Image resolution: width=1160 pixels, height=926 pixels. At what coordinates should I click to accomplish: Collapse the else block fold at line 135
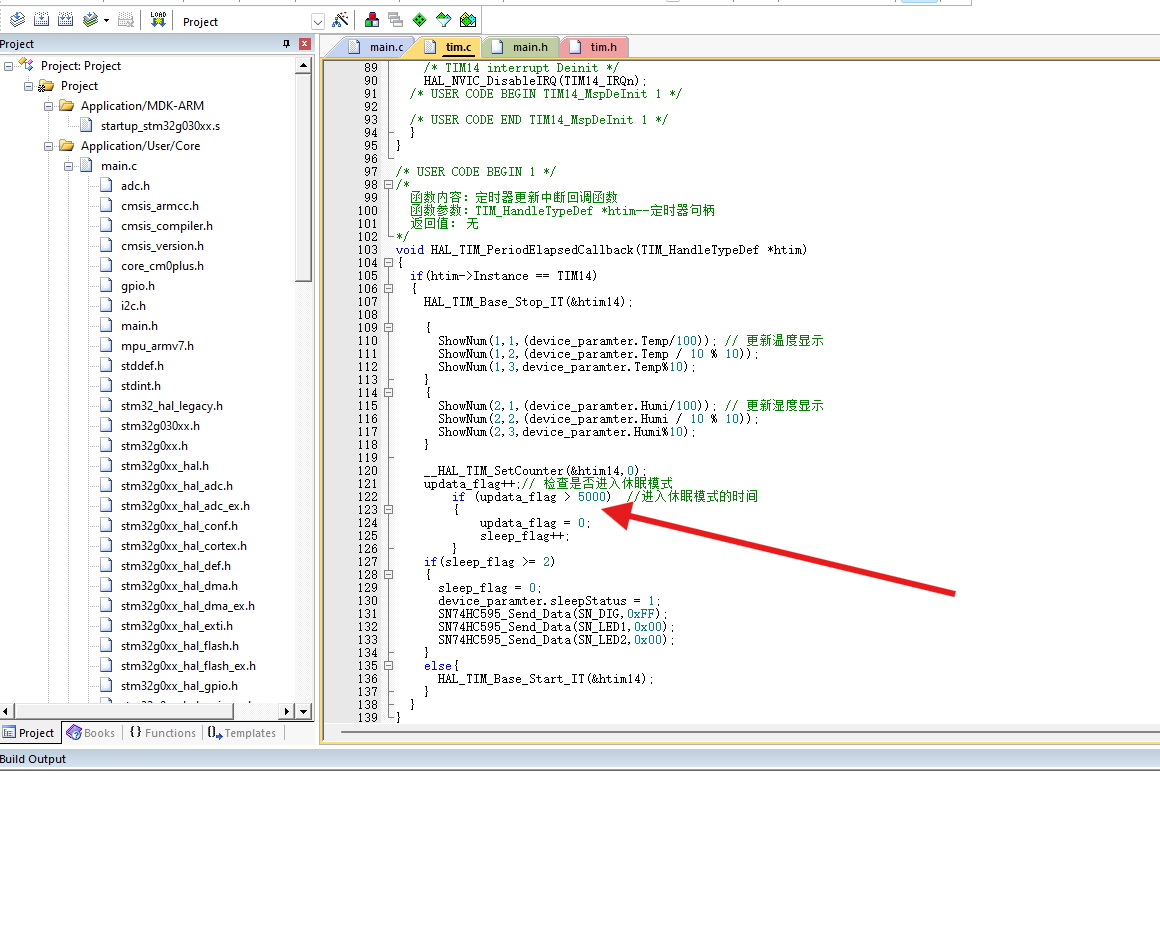(388, 666)
